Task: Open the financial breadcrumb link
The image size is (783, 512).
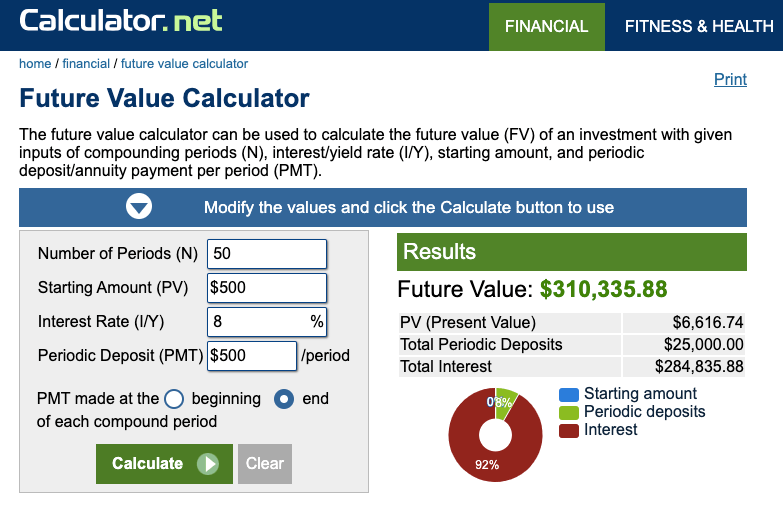Action: [x=86, y=63]
